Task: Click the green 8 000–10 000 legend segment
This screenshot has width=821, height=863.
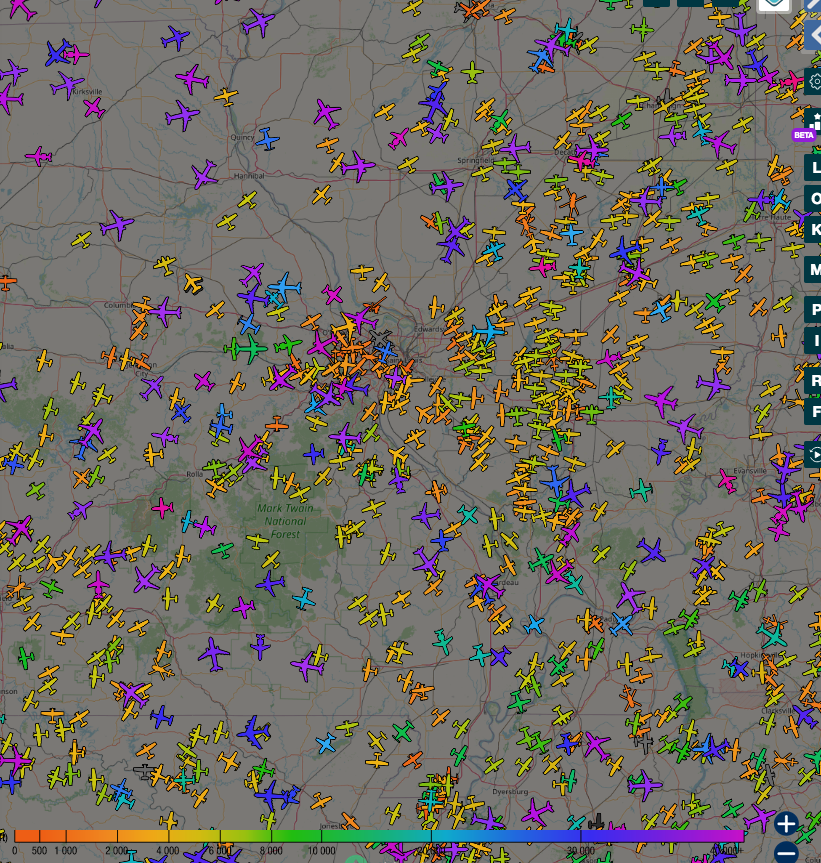Action: click(x=297, y=836)
